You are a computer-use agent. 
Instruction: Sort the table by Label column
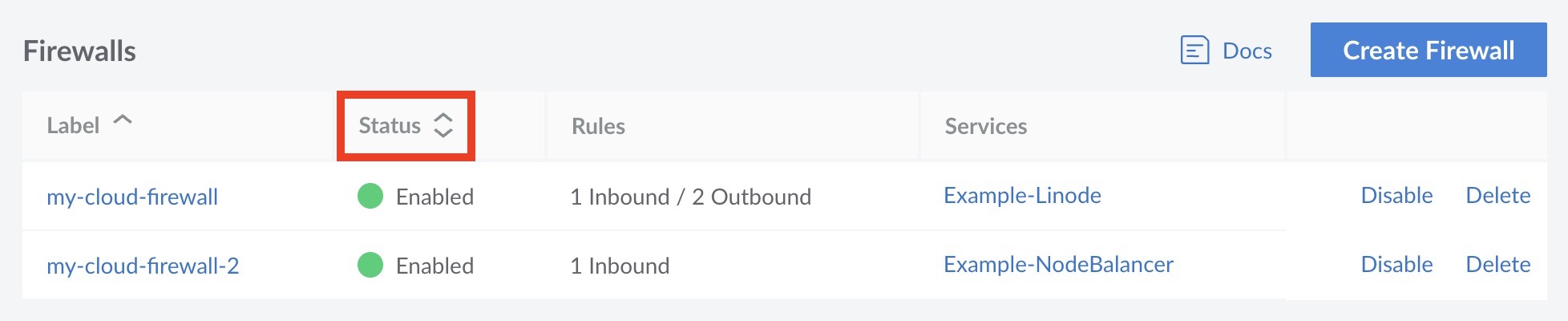(73, 126)
